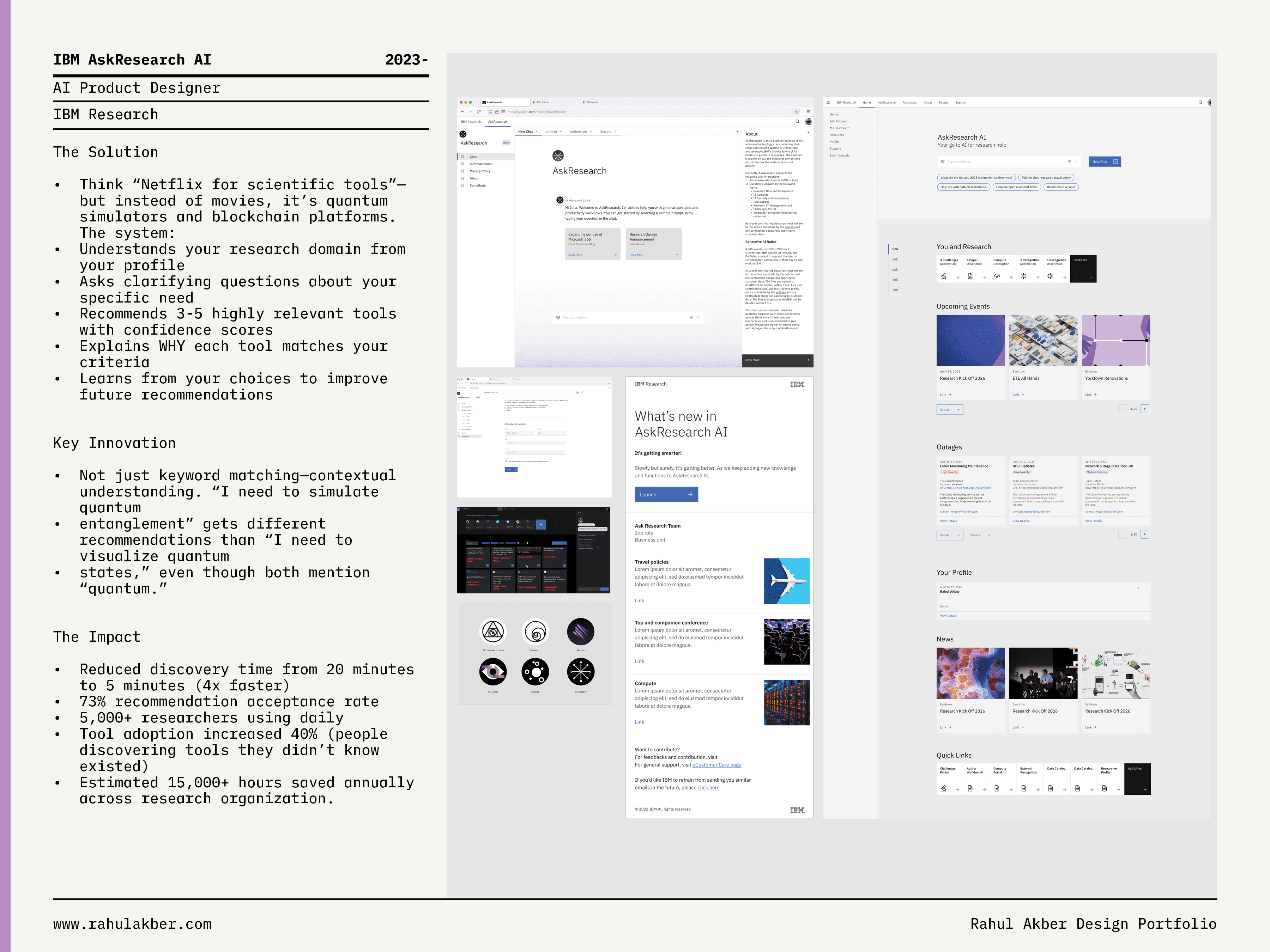Select Privacy Policy in AskResearch sidebar
Image resolution: width=1270 pixels, height=952 pixels.
480,171
